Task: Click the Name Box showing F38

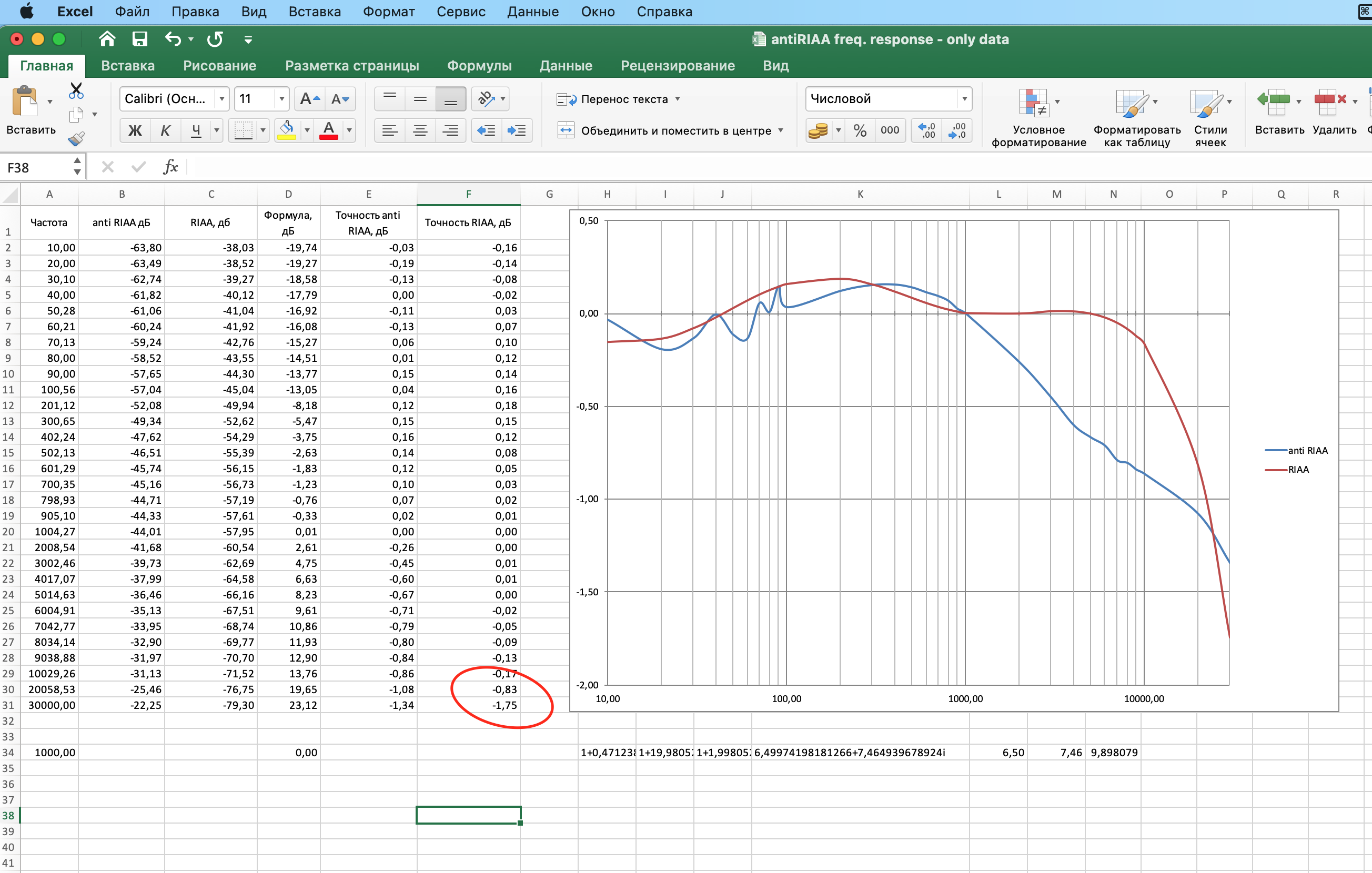Action: [35, 167]
